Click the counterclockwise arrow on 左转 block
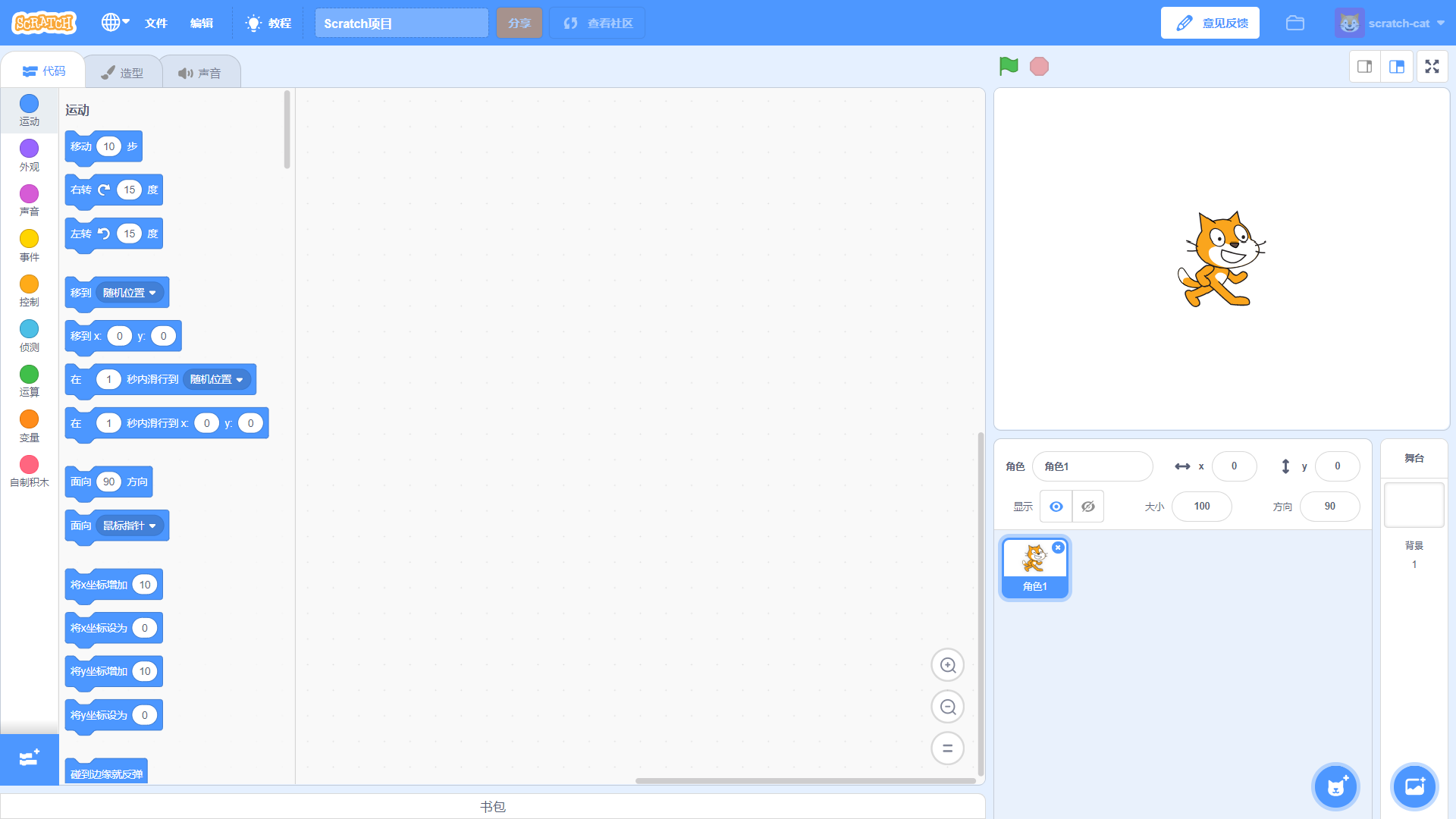This screenshot has height=819, width=1456. 104,234
